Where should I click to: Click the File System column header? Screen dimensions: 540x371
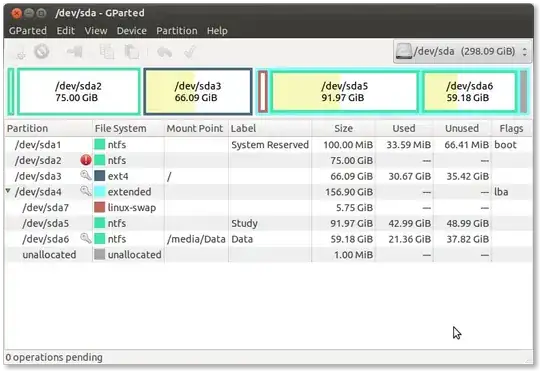click(128, 128)
